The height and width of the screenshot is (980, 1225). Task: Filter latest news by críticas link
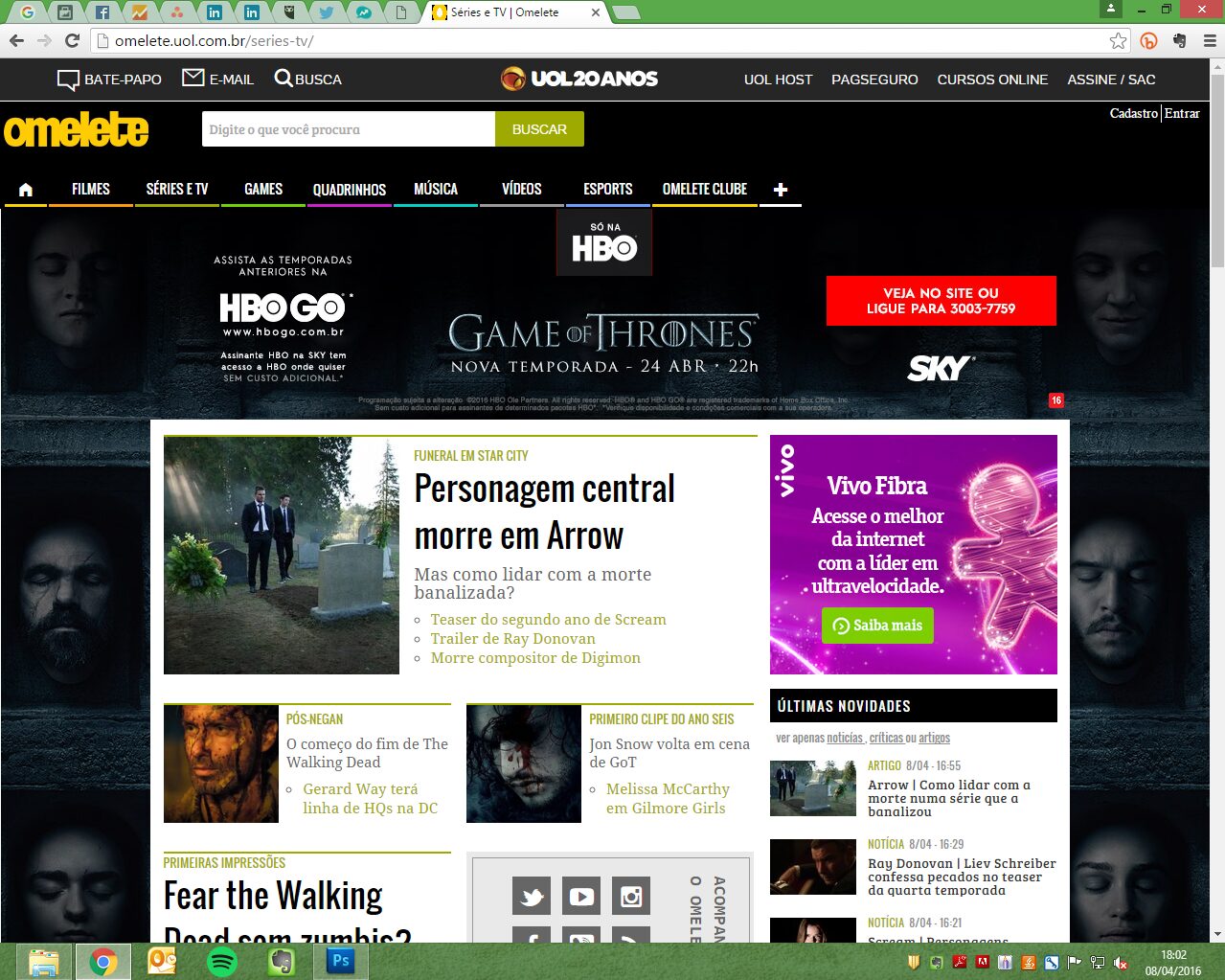(885, 738)
